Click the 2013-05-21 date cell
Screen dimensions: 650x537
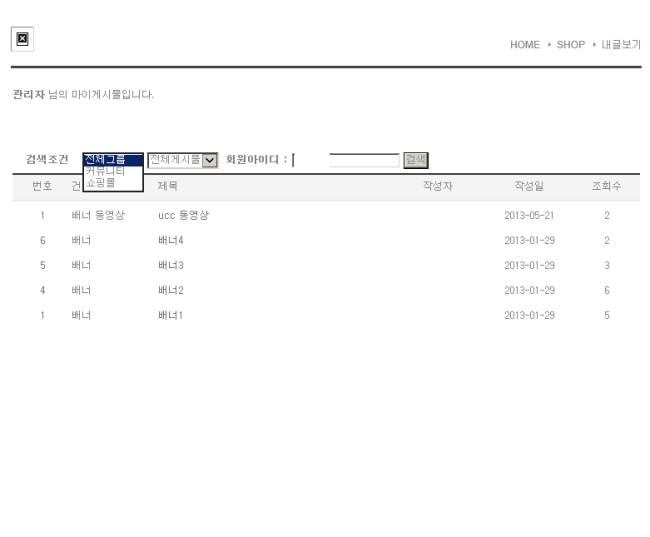[529, 216]
